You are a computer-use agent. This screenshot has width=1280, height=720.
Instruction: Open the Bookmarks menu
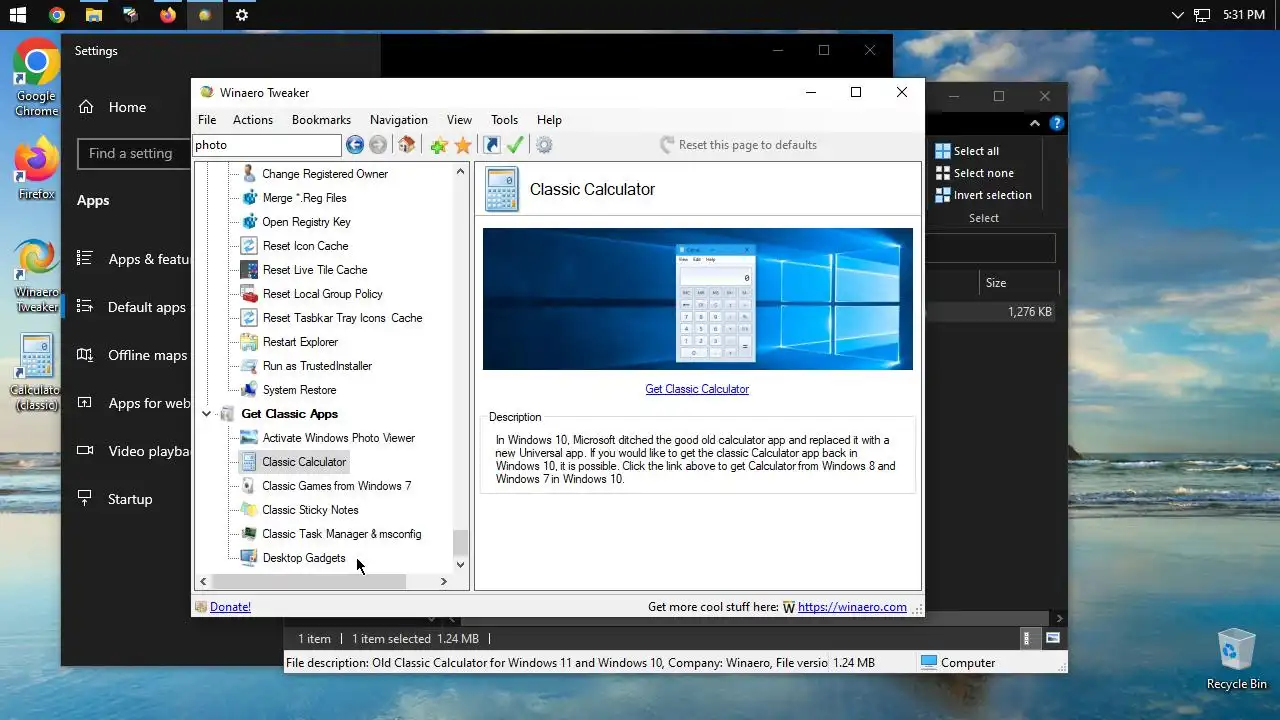point(321,120)
